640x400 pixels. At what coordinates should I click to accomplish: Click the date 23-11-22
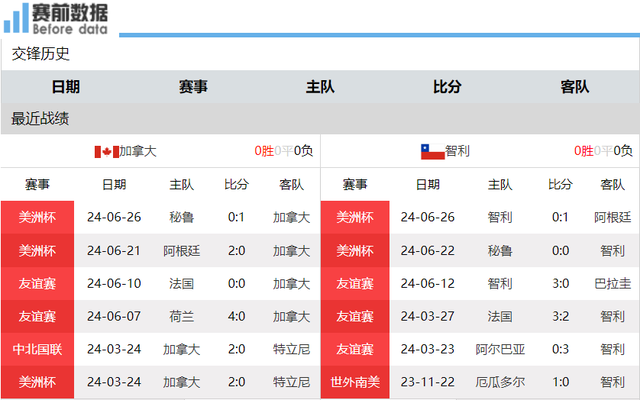pos(427,382)
